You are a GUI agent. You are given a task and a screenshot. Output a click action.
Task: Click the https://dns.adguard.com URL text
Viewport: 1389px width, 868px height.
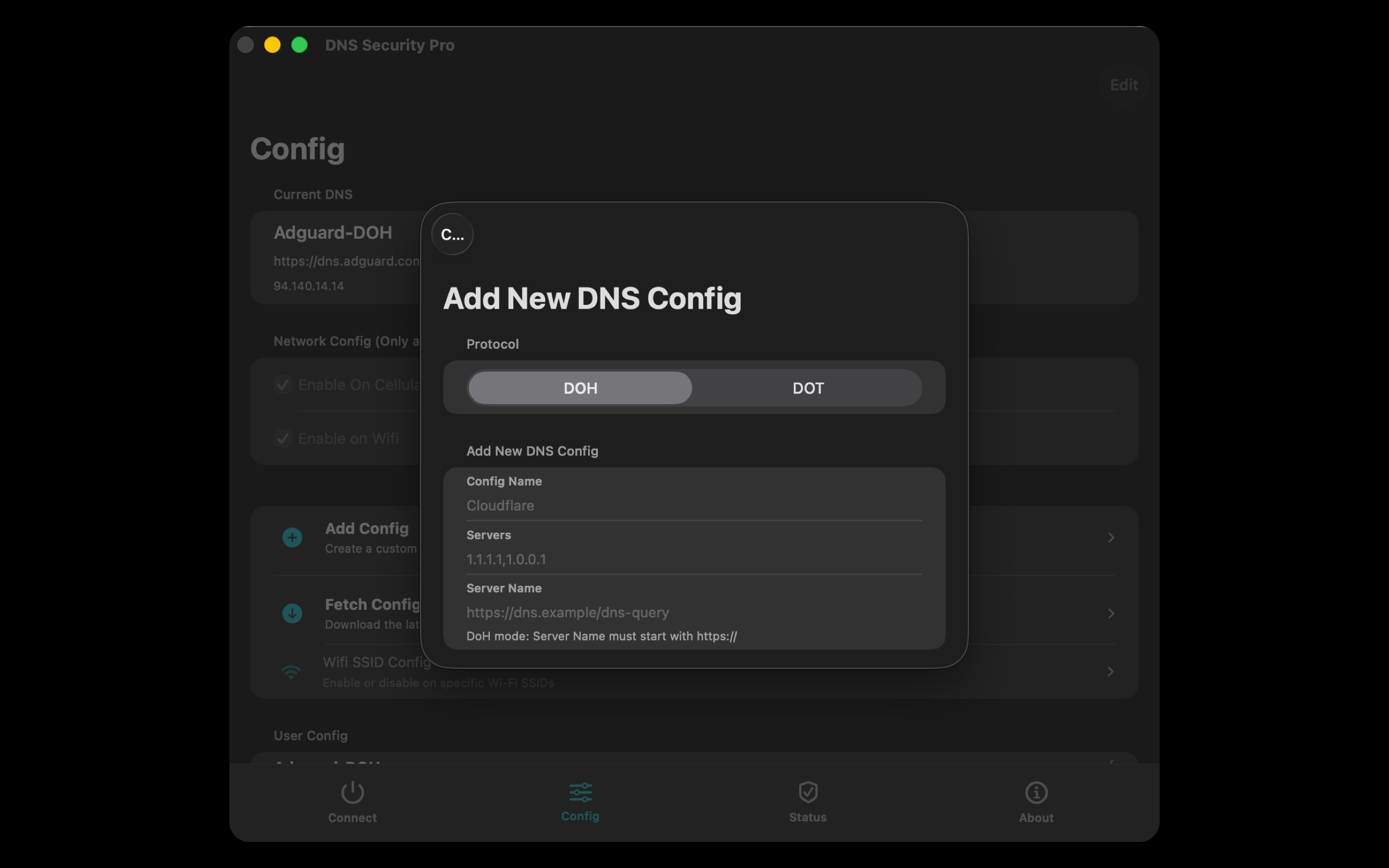[x=347, y=260]
